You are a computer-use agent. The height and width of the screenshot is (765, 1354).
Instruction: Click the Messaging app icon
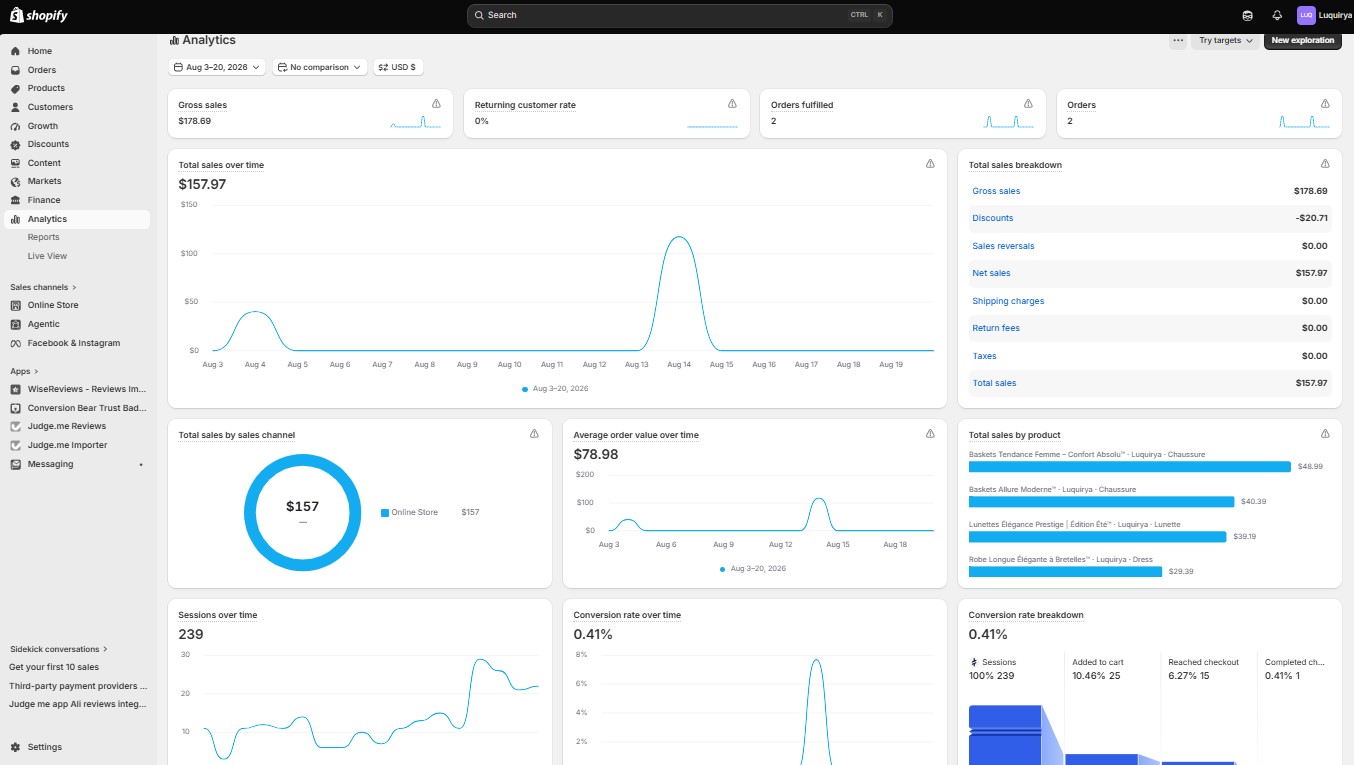tap(16, 464)
